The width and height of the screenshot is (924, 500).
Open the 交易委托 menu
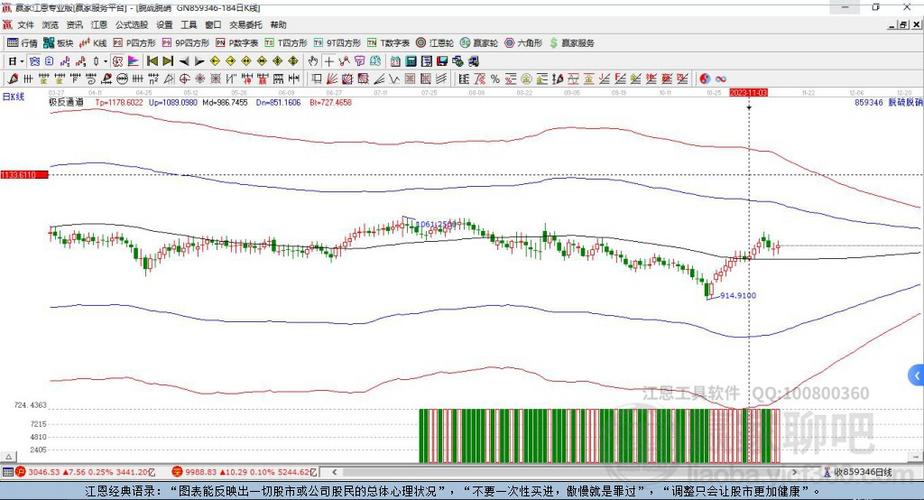click(246, 25)
